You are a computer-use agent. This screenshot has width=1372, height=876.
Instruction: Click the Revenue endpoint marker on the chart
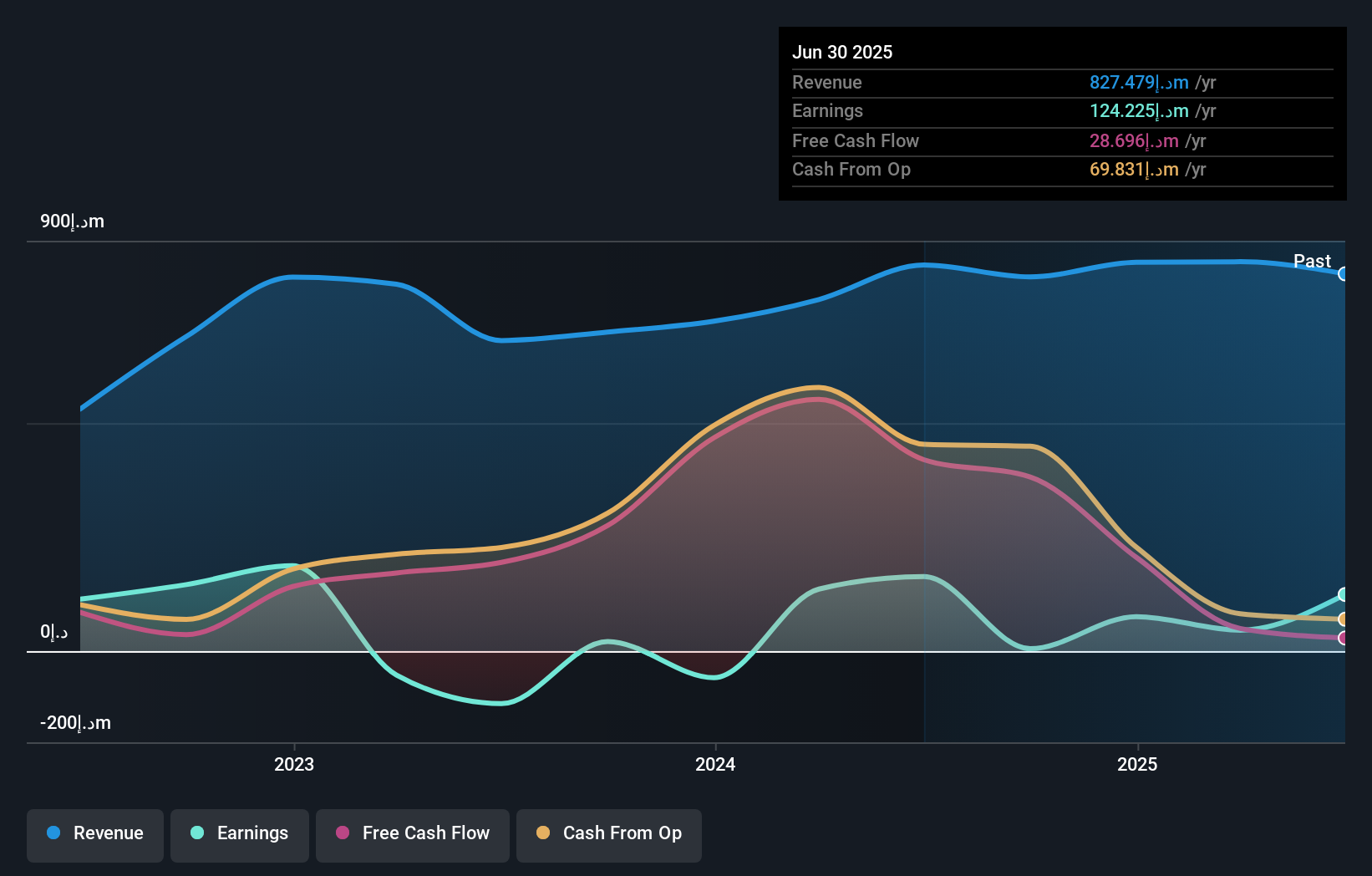pyautogui.click(x=1344, y=273)
